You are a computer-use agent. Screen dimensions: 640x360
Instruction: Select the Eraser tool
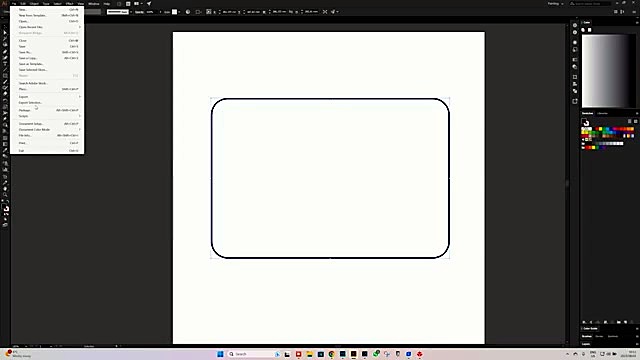(5, 94)
